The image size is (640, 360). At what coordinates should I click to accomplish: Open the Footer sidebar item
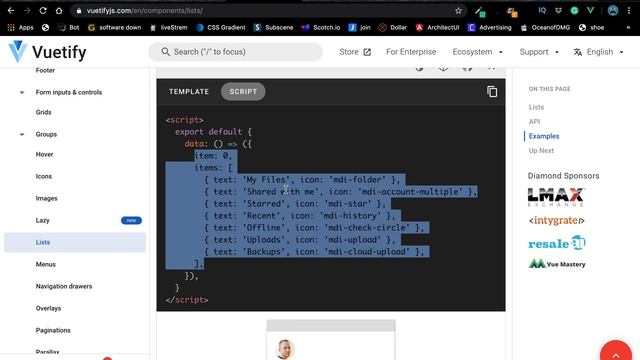pyautogui.click(x=45, y=70)
